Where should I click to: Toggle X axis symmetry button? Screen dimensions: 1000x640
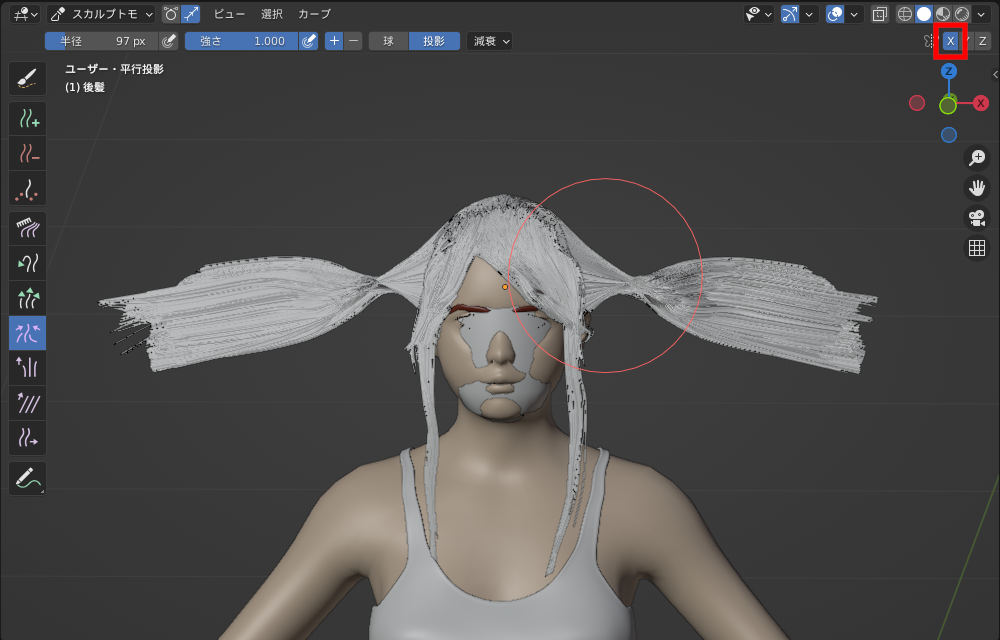950,41
